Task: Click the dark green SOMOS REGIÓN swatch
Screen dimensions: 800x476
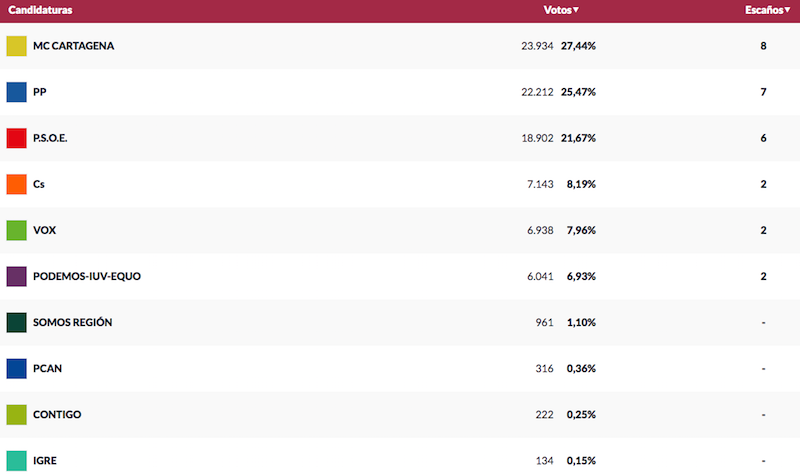Action: click(16, 322)
